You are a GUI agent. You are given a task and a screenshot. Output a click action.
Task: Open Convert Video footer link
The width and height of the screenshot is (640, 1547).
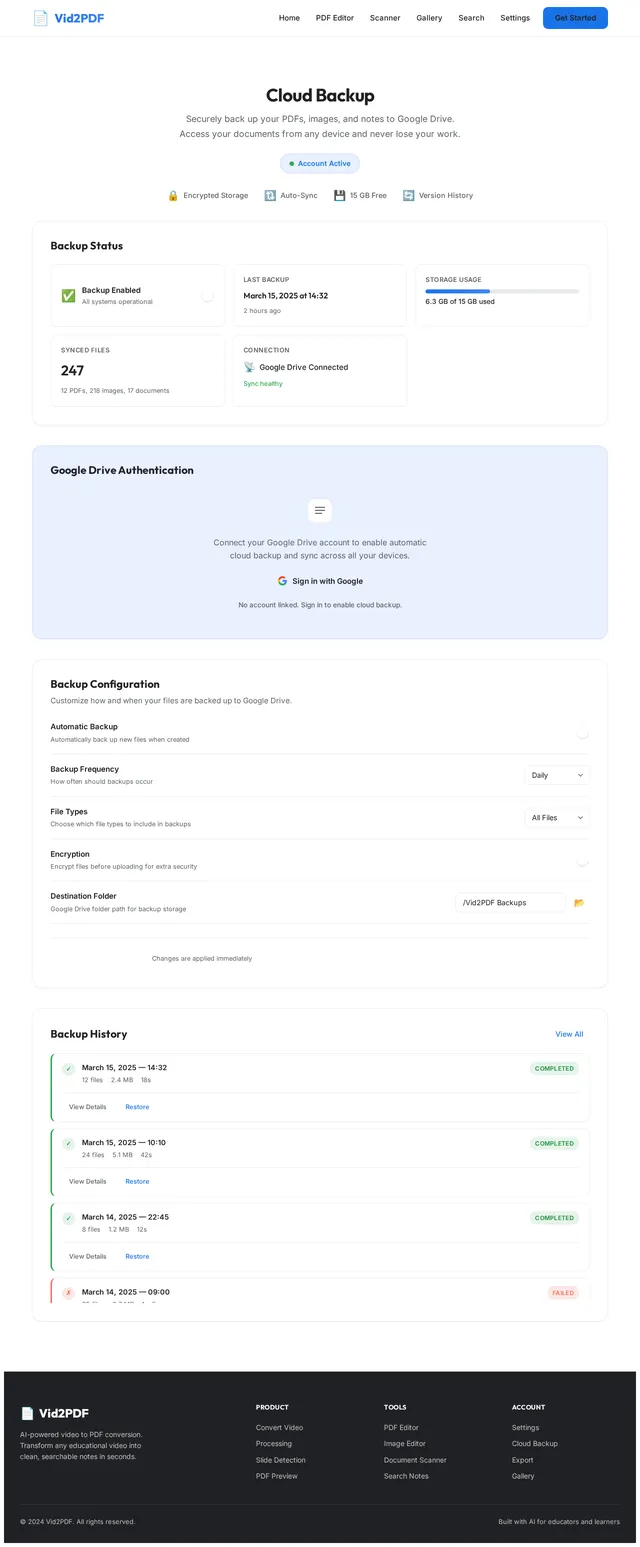(x=279, y=1428)
